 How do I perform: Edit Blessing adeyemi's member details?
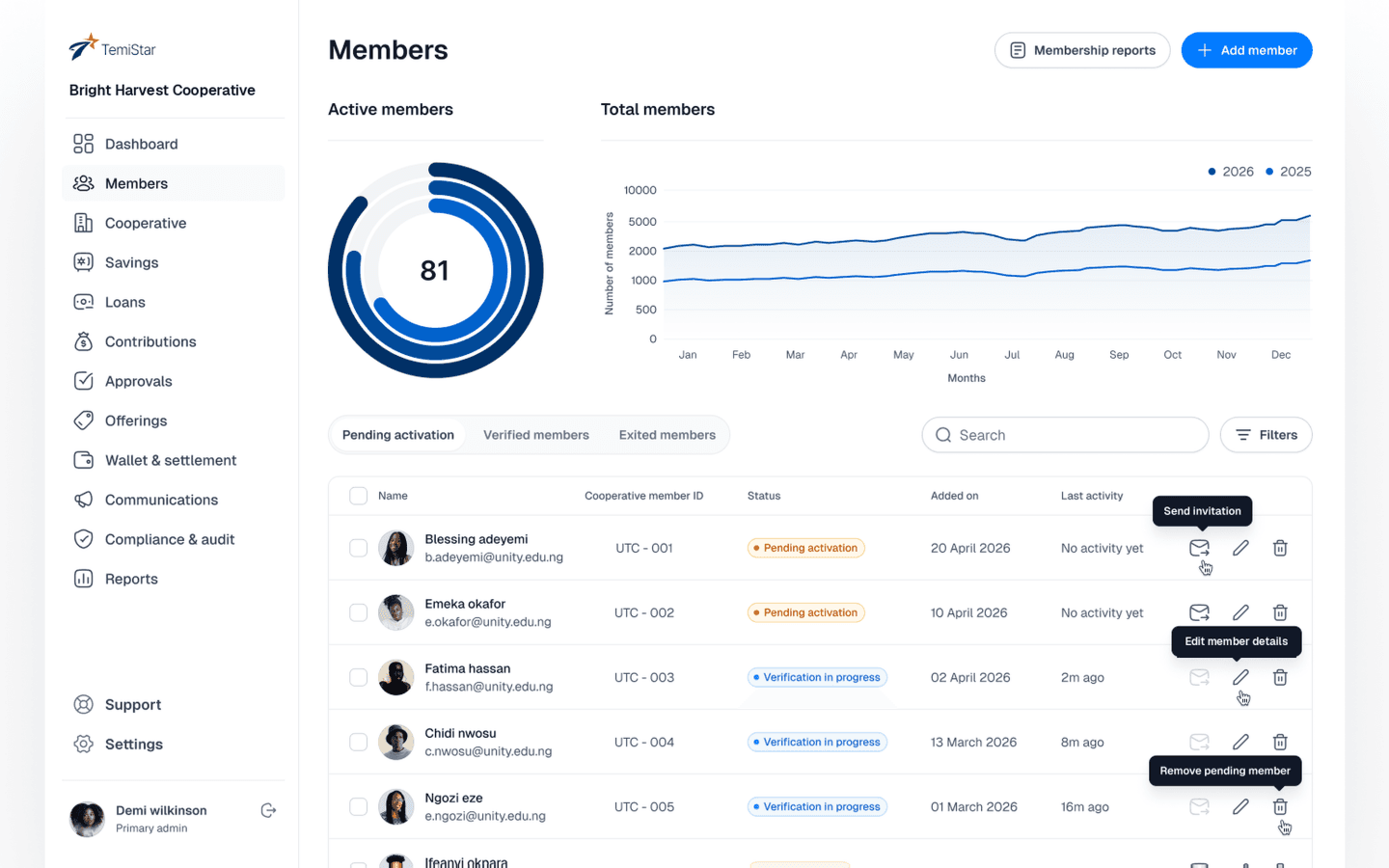pos(1240,548)
